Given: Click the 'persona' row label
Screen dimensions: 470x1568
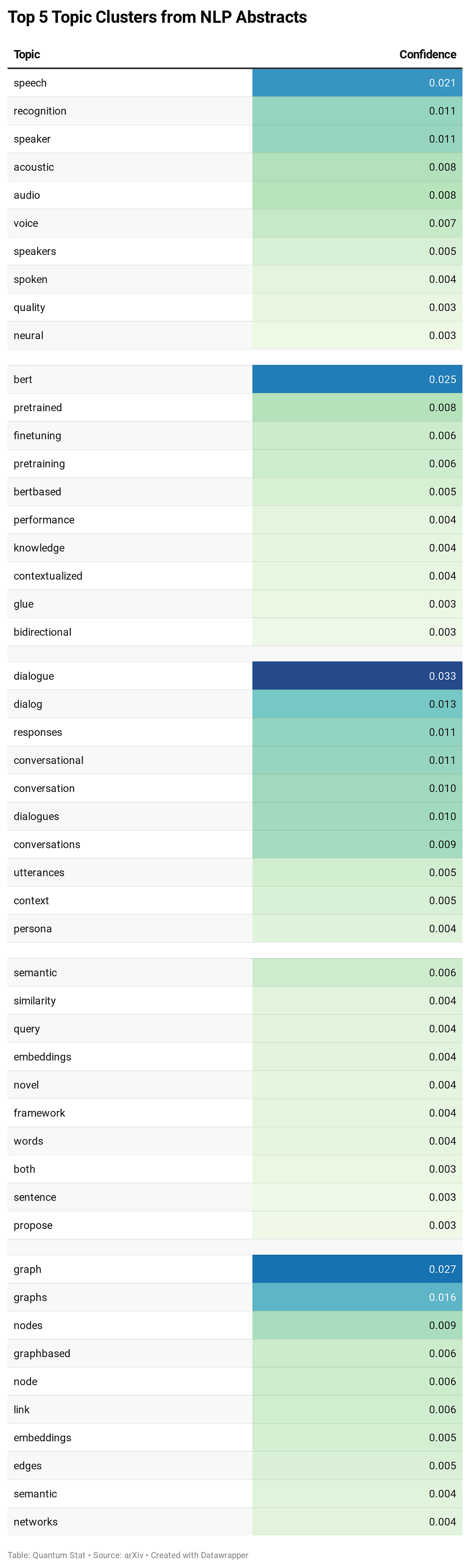Looking at the screenshot, I should click(33, 928).
